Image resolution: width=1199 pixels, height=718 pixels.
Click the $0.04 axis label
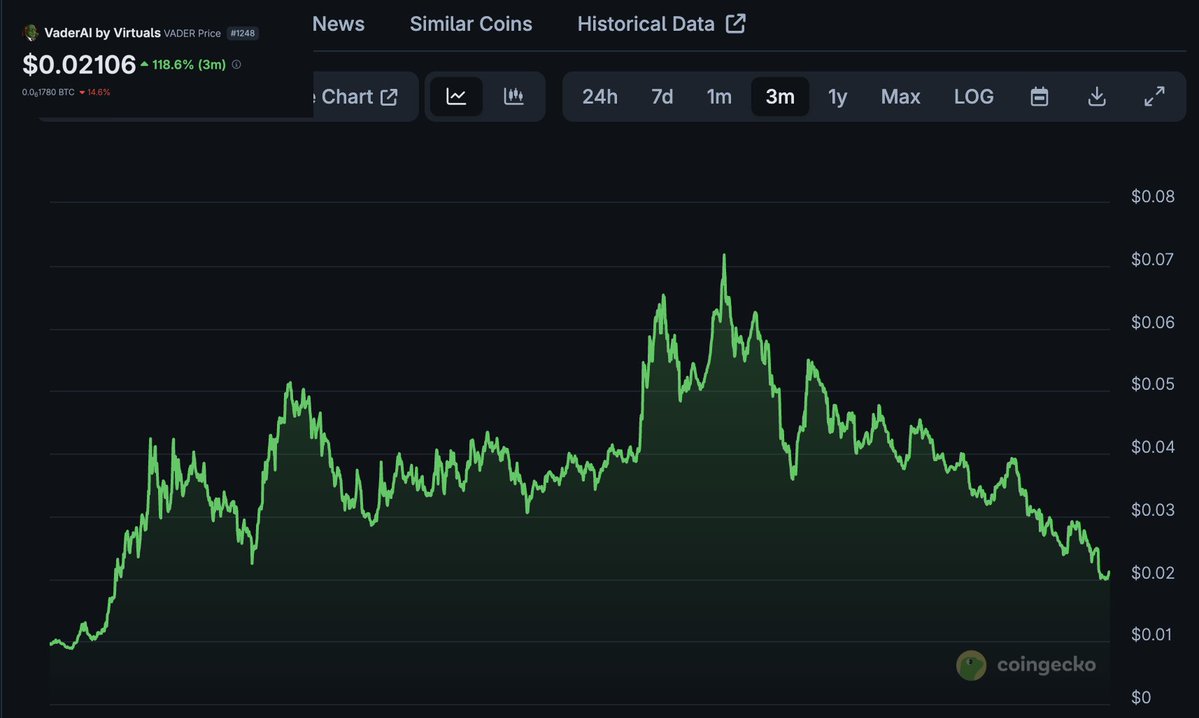pyautogui.click(x=1152, y=447)
